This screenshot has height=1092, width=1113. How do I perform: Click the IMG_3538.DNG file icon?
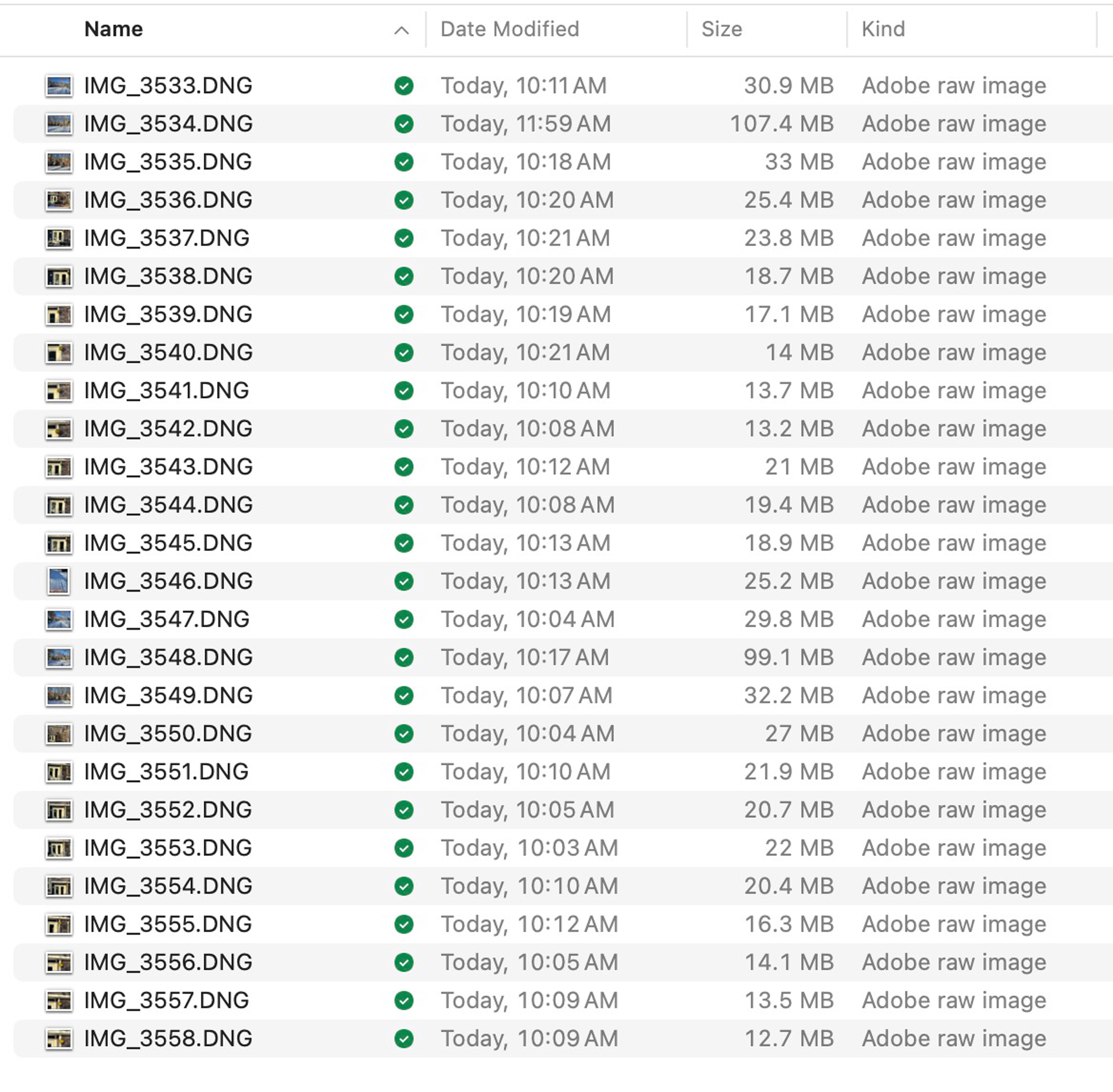pos(59,277)
